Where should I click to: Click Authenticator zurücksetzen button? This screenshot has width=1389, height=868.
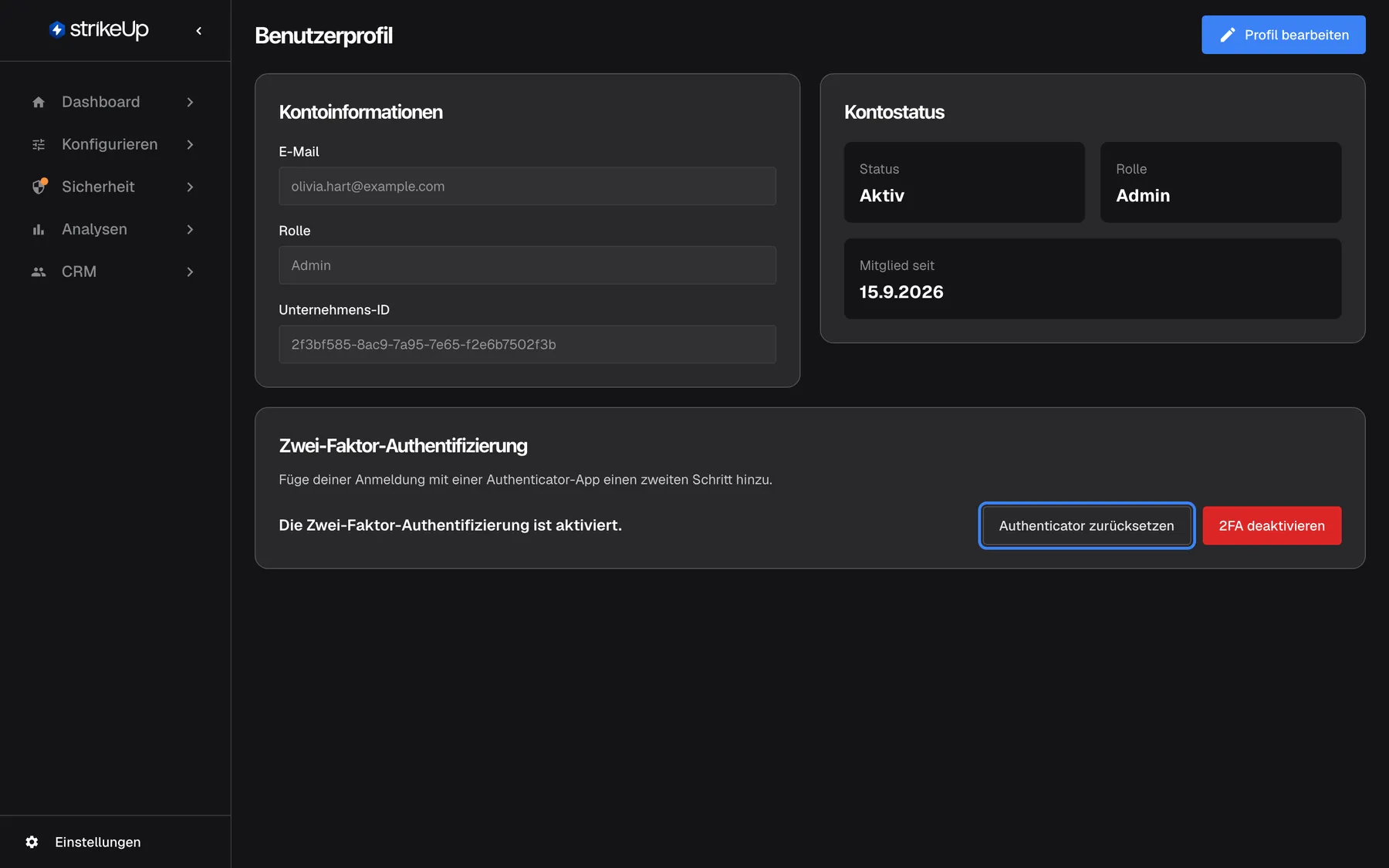click(1087, 525)
